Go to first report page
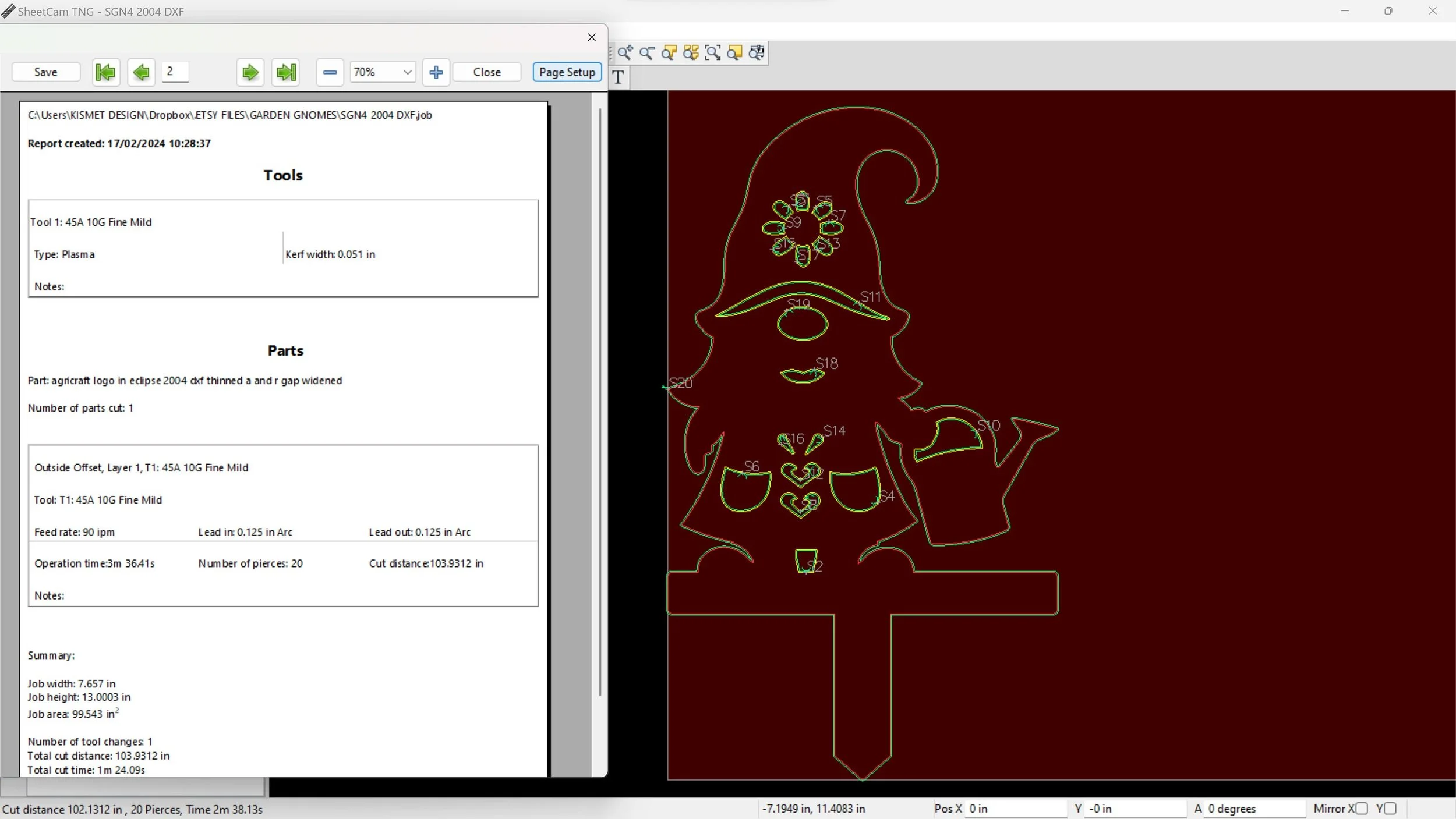Viewport: 1456px width, 819px height. pos(106,72)
